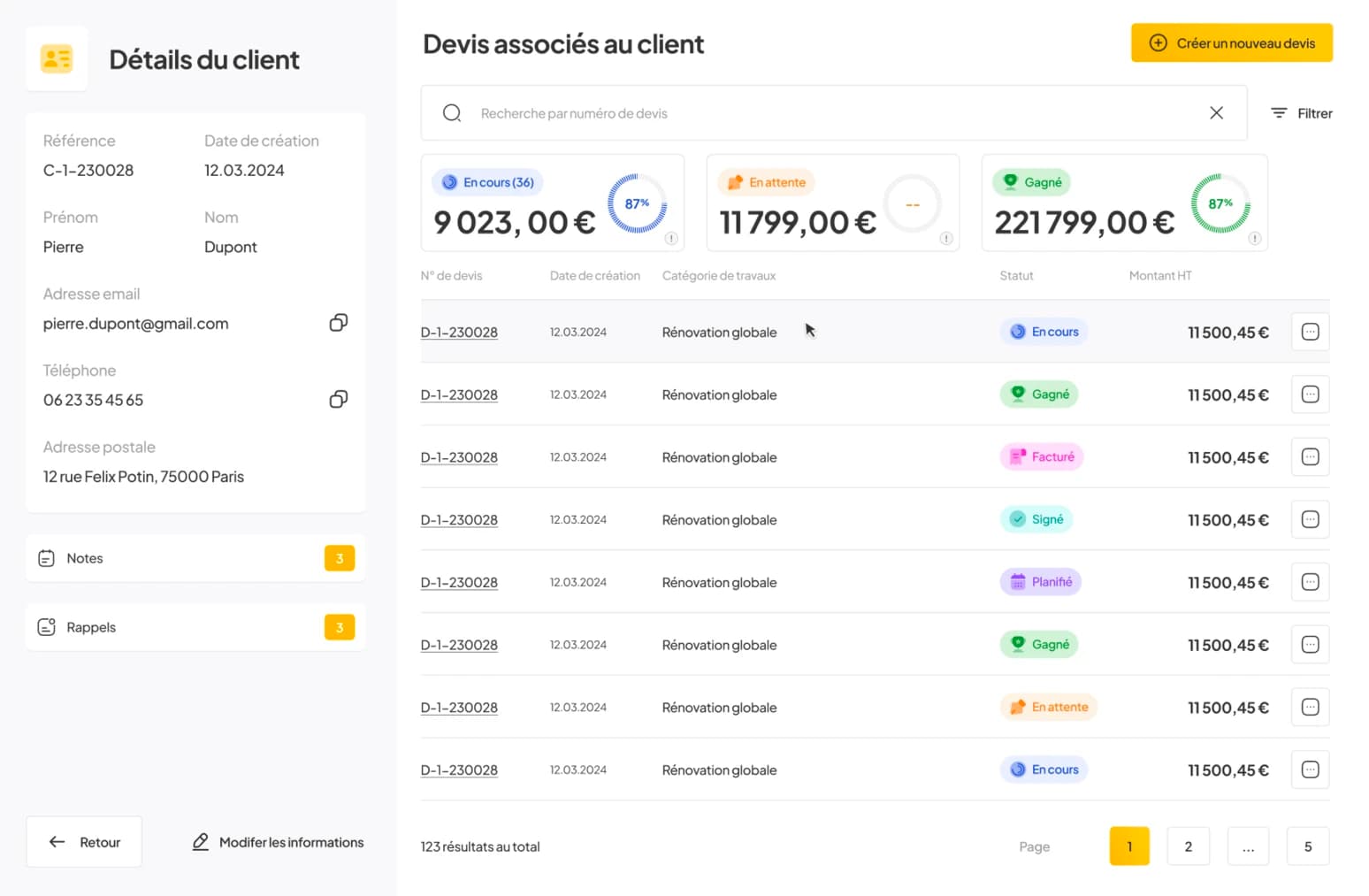Open the Filtrer options
Image resolution: width=1369 pixels, height=896 pixels.
click(x=1301, y=113)
